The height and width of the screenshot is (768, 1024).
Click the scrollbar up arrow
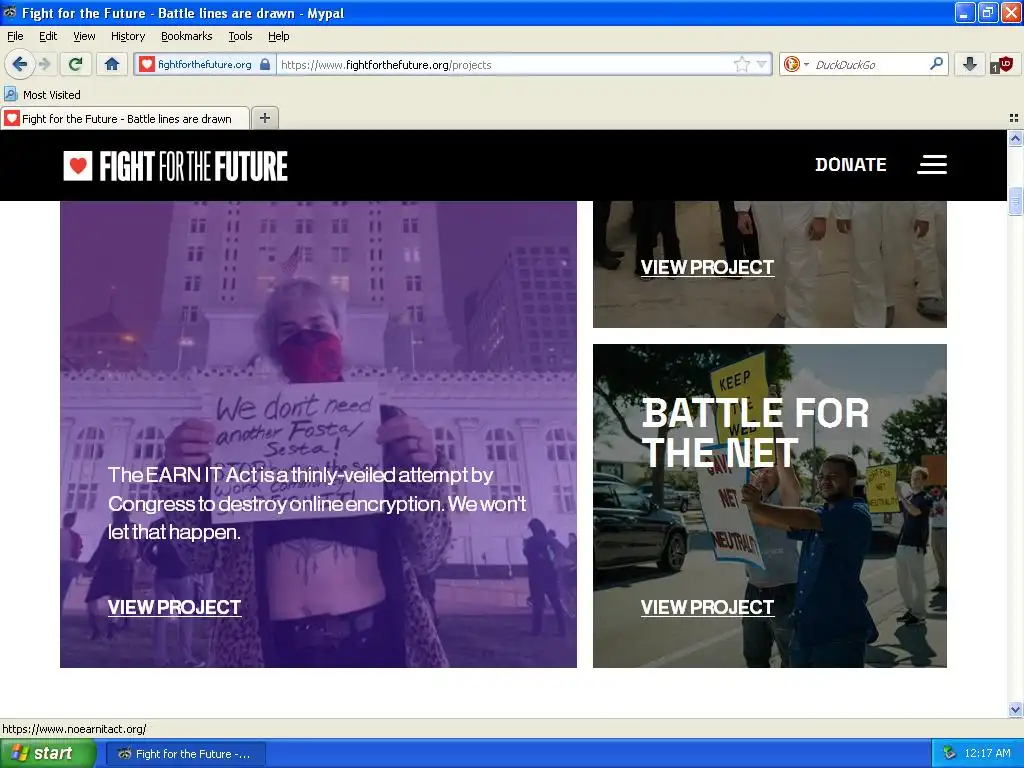point(1015,138)
